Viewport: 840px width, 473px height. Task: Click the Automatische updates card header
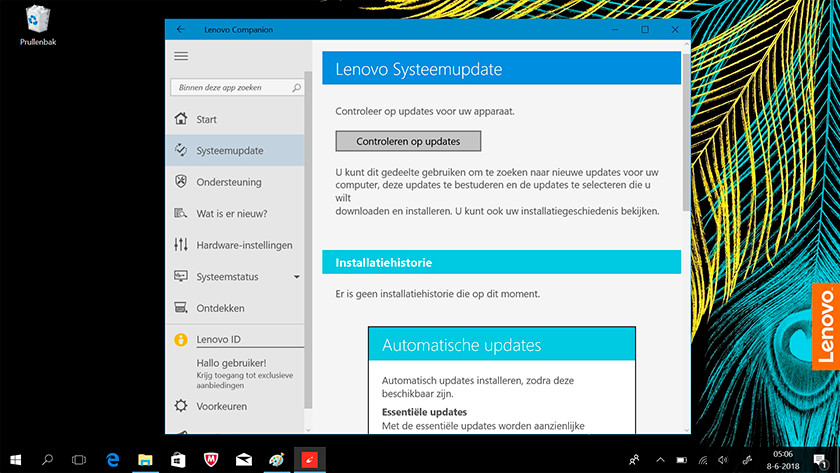(x=502, y=344)
